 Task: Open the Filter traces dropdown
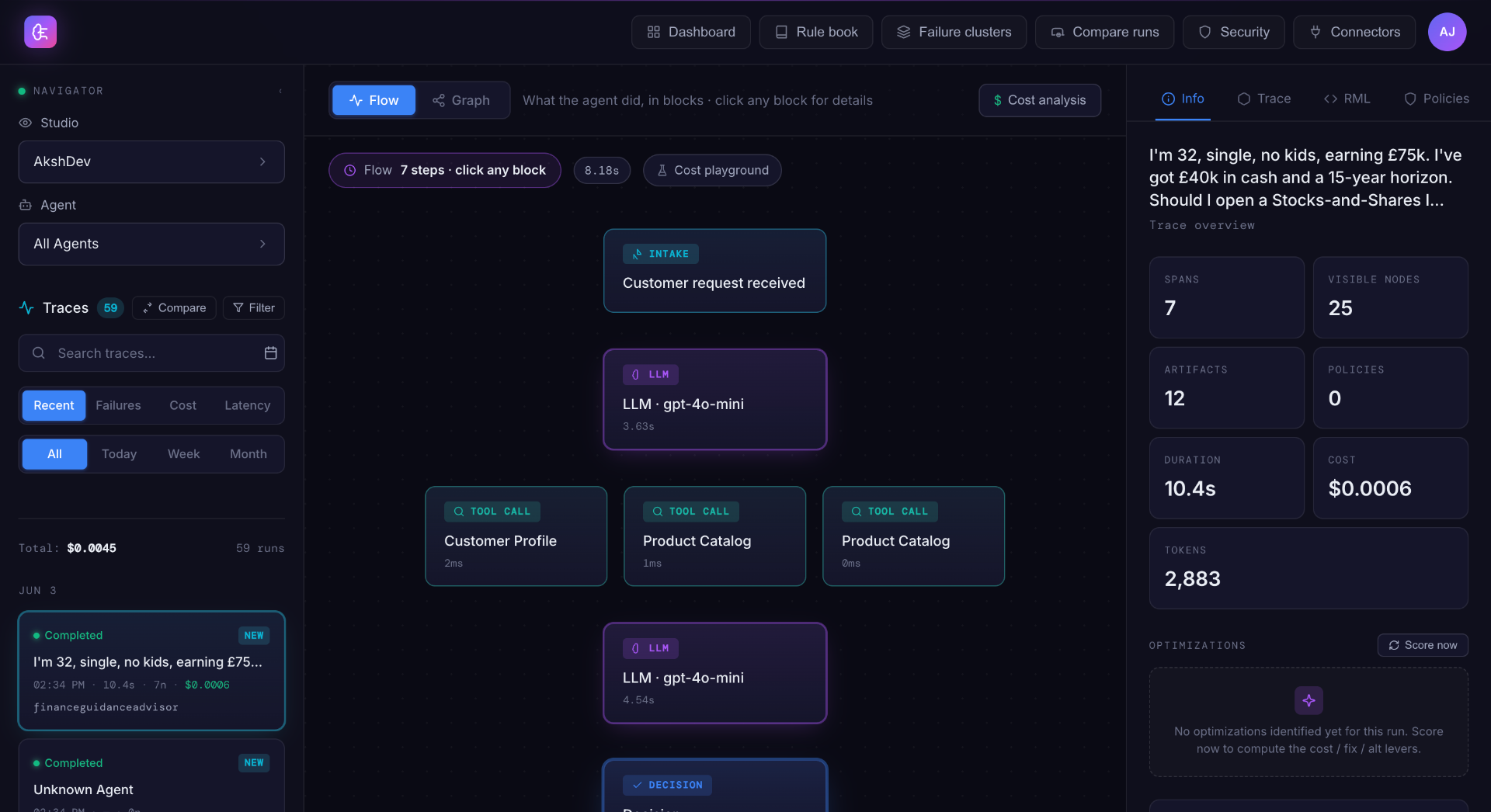[254, 308]
